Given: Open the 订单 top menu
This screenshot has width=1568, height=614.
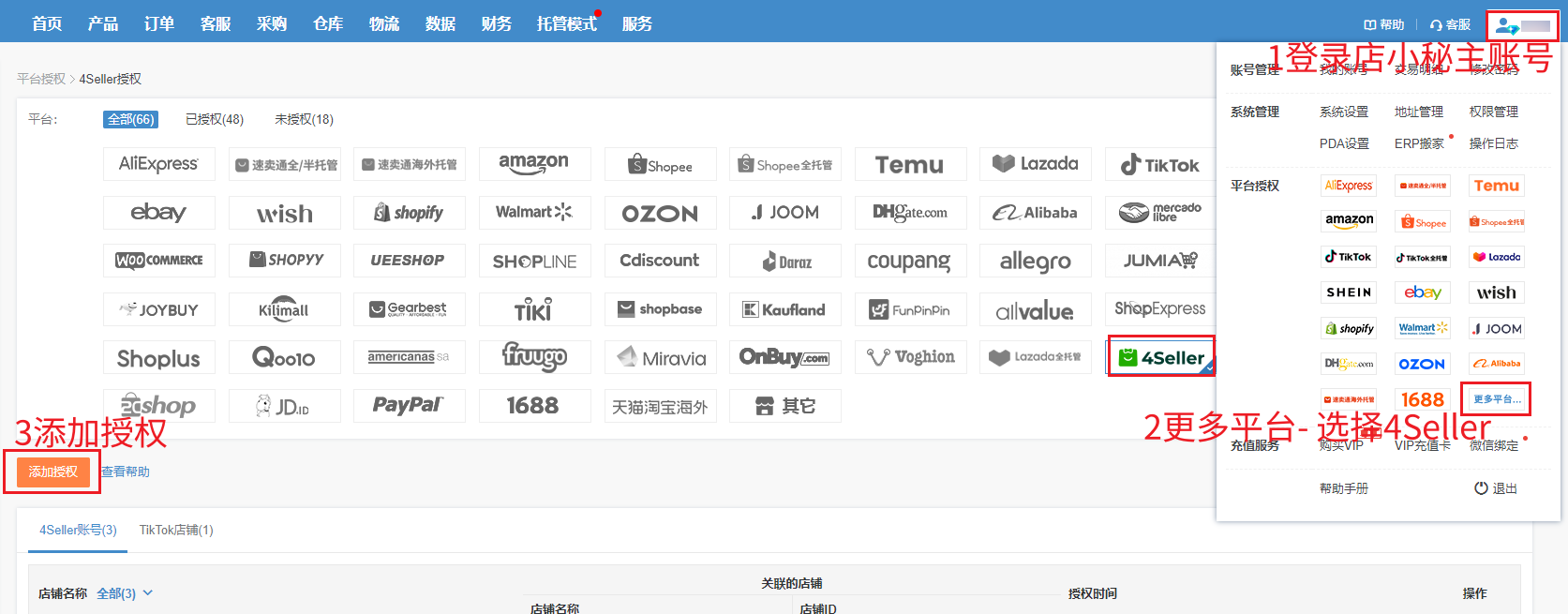Looking at the screenshot, I should pos(159,23).
